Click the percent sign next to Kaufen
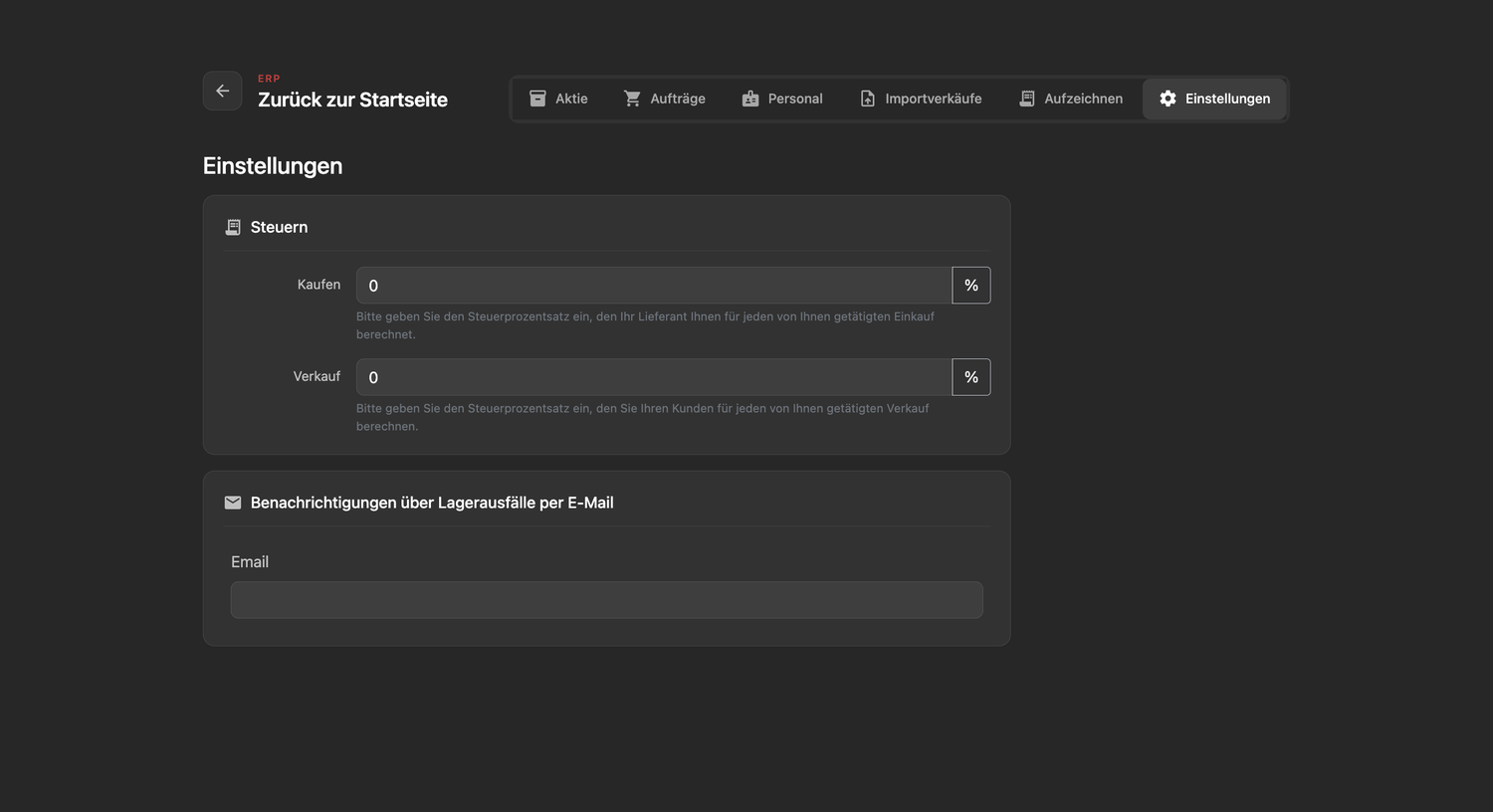This screenshot has height=812, width=1493. tap(971, 286)
